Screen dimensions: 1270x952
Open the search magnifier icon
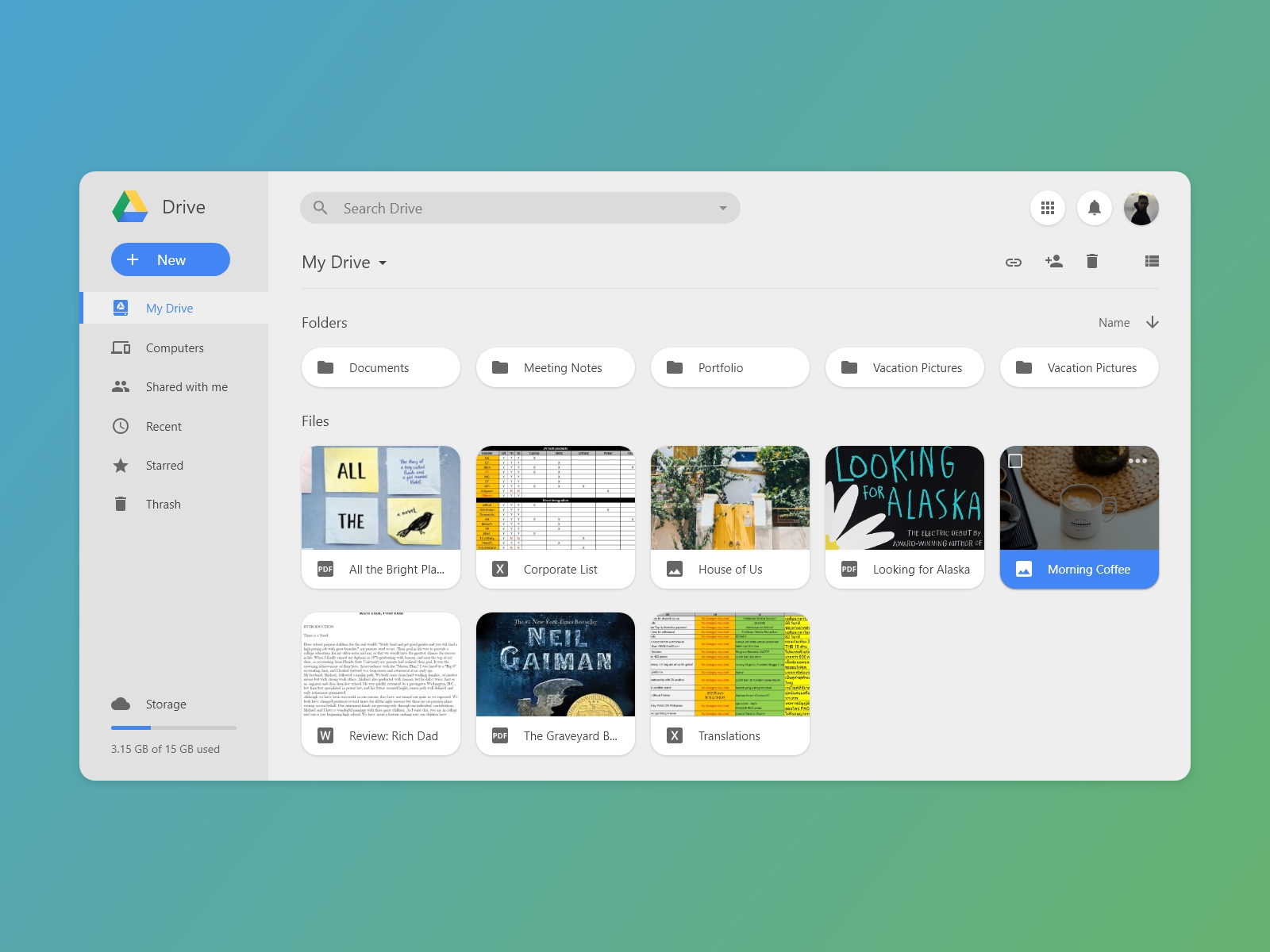point(321,208)
